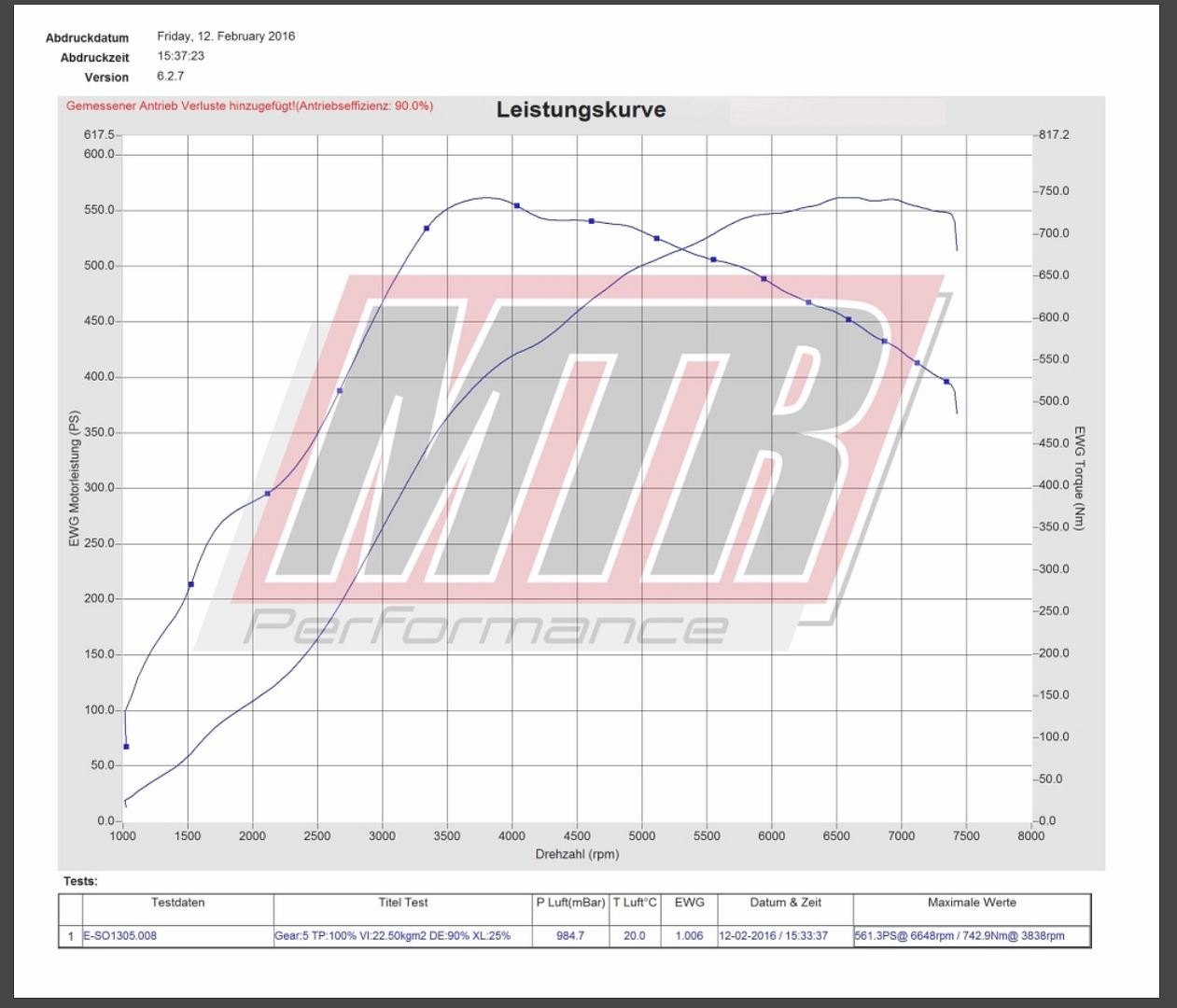Click the "Abdruckzeit" label
The height and width of the screenshot is (1008, 1177).
[x=94, y=58]
